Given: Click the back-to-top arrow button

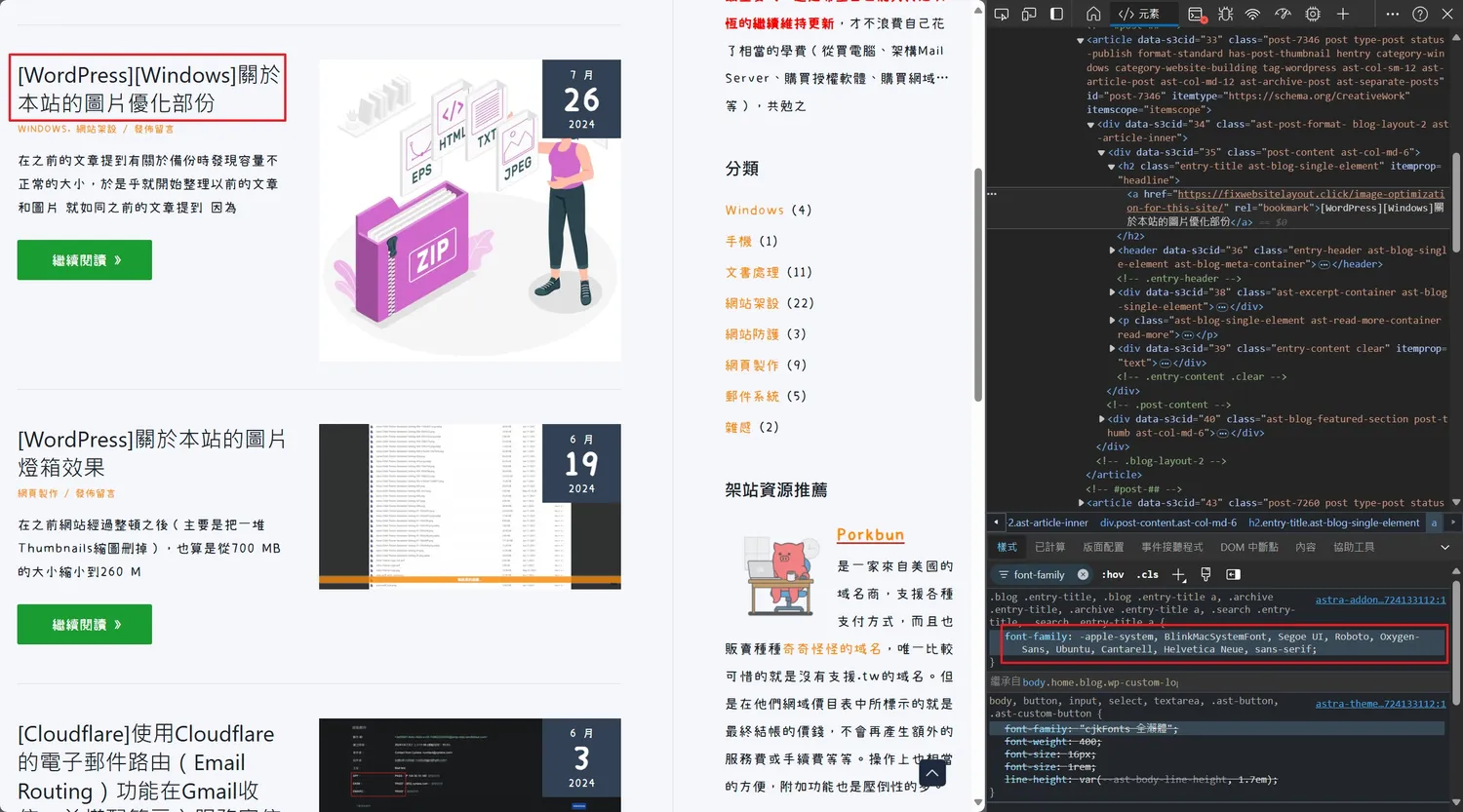Looking at the screenshot, I should [x=931, y=772].
